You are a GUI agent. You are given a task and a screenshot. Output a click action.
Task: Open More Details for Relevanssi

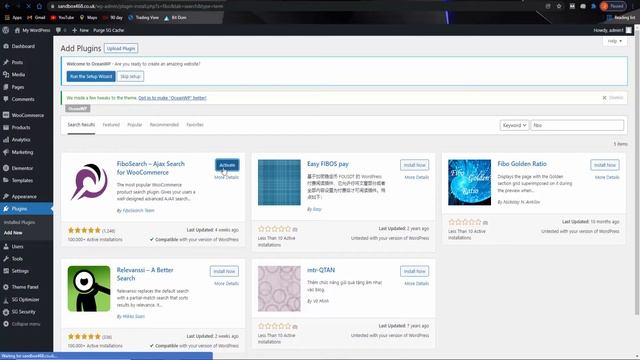(227, 284)
